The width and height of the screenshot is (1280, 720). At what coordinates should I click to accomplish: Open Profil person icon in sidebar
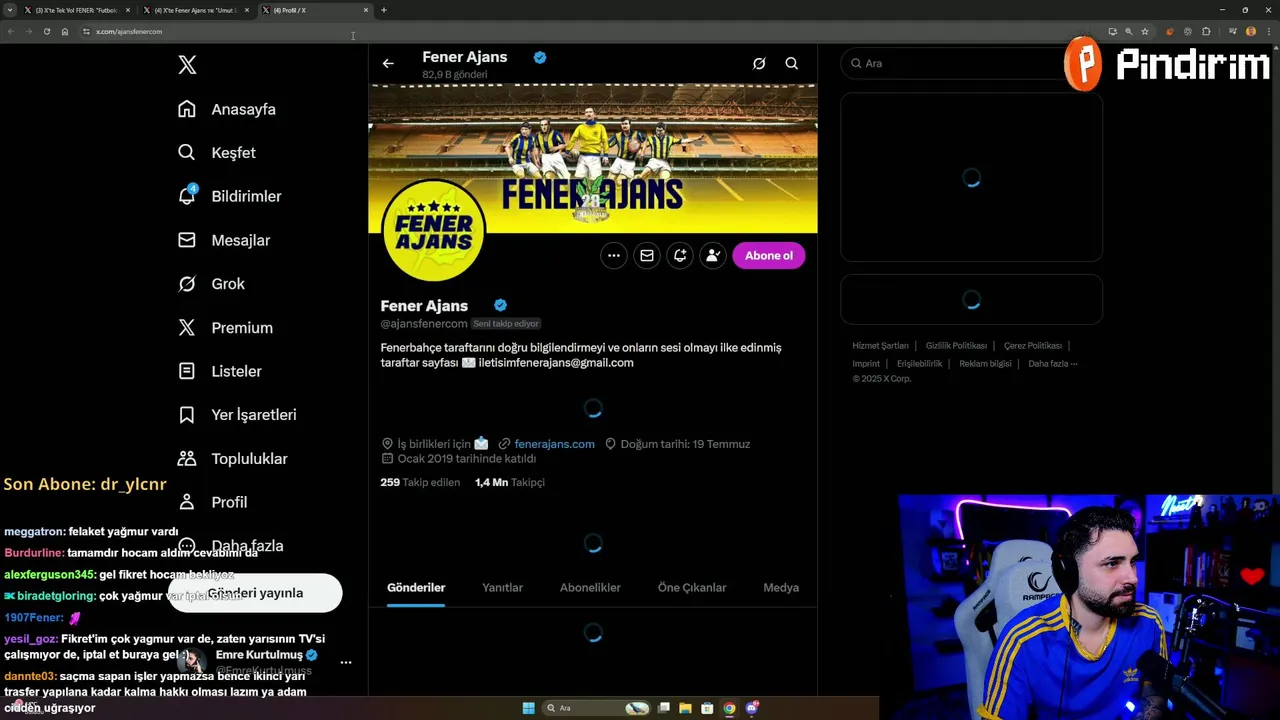pos(187,502)
